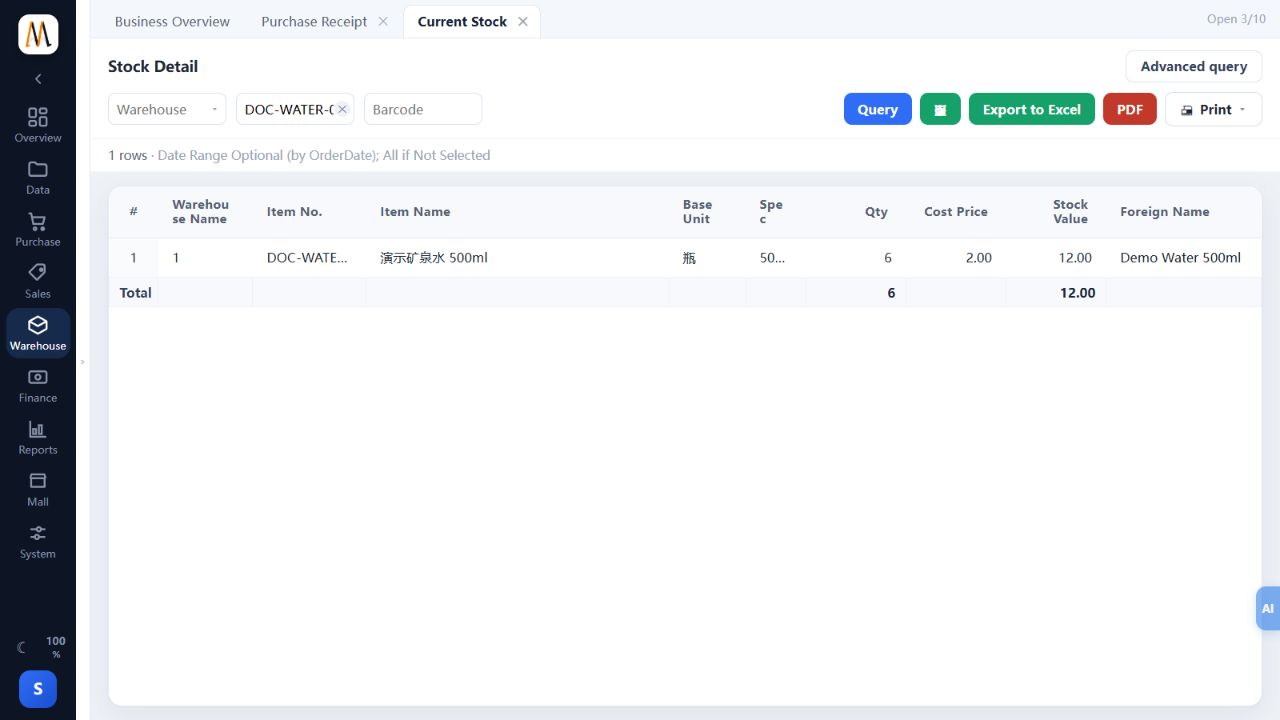Click the DOC-WATE... item number cell
The image size is (1280, 720).
point(307,257)
